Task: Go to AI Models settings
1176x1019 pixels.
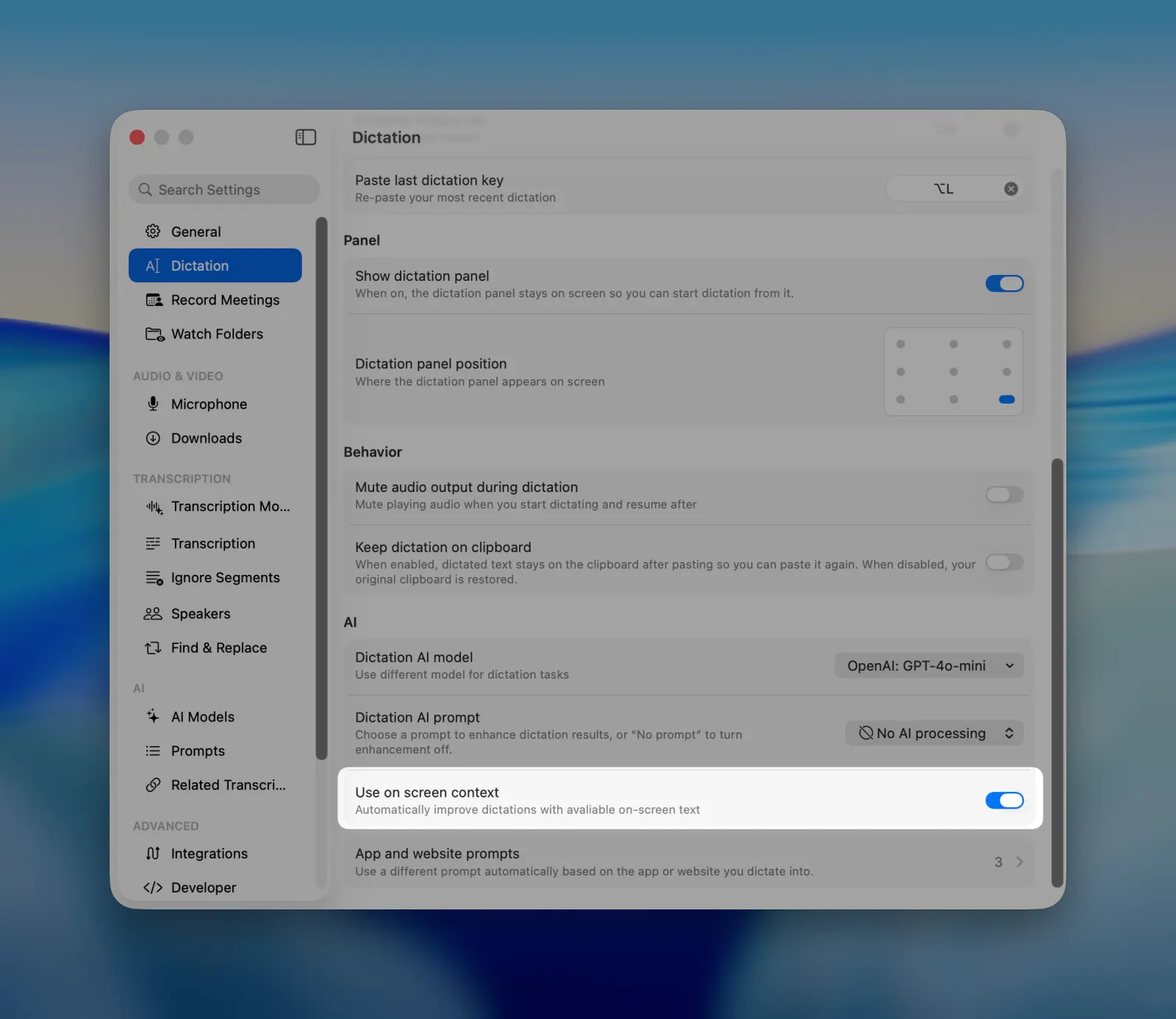Action: point(215,717)
